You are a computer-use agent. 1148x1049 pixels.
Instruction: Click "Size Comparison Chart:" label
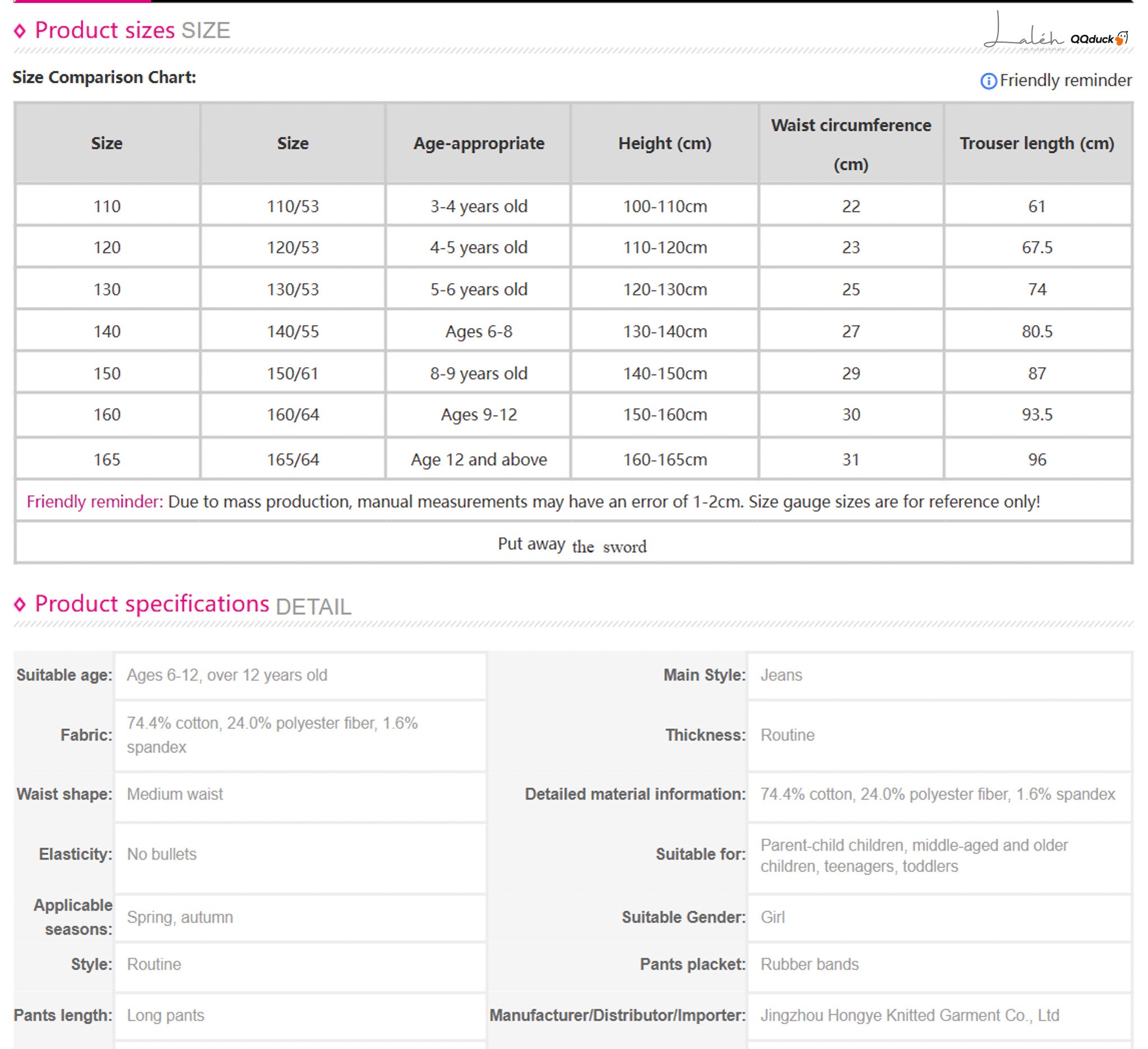click(x=104, y=77)
